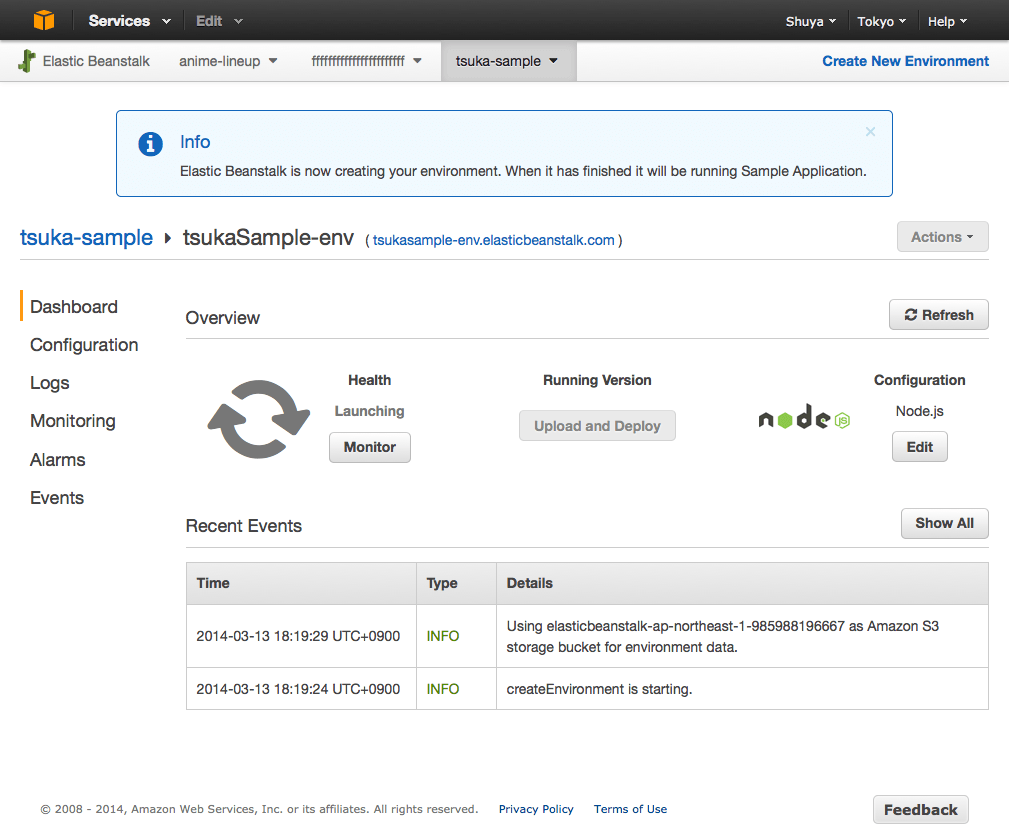This screenshot has width=1009, height=832.
Task: Open the Shuya account dropdown
Action: pyautogui.click(x=811, y=21)
